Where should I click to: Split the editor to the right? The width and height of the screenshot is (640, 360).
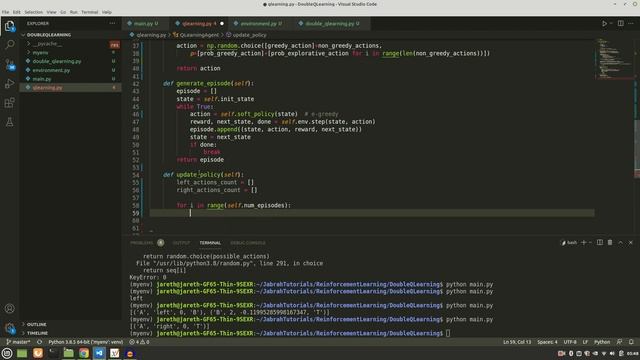(x=620, y=24)
